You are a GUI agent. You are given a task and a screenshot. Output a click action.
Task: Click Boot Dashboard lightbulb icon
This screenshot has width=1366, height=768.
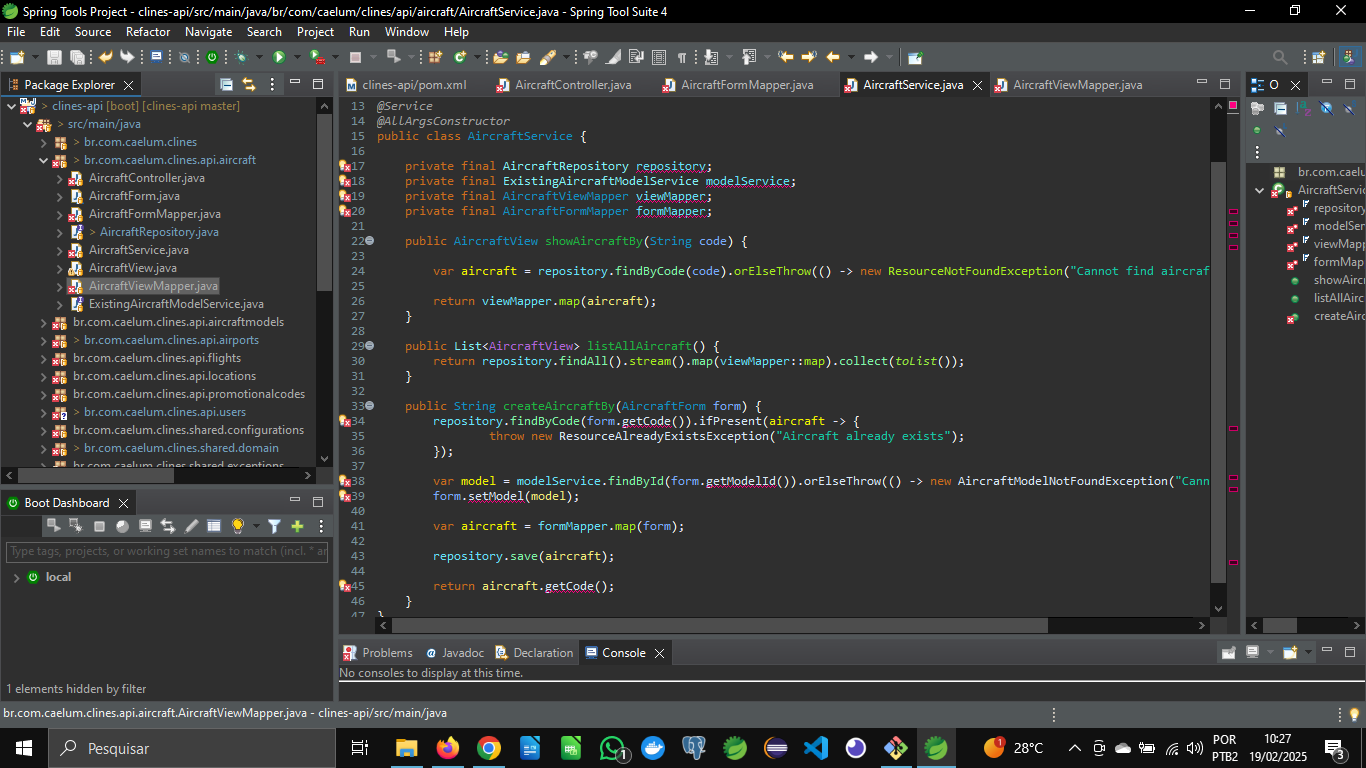(238, 526)
